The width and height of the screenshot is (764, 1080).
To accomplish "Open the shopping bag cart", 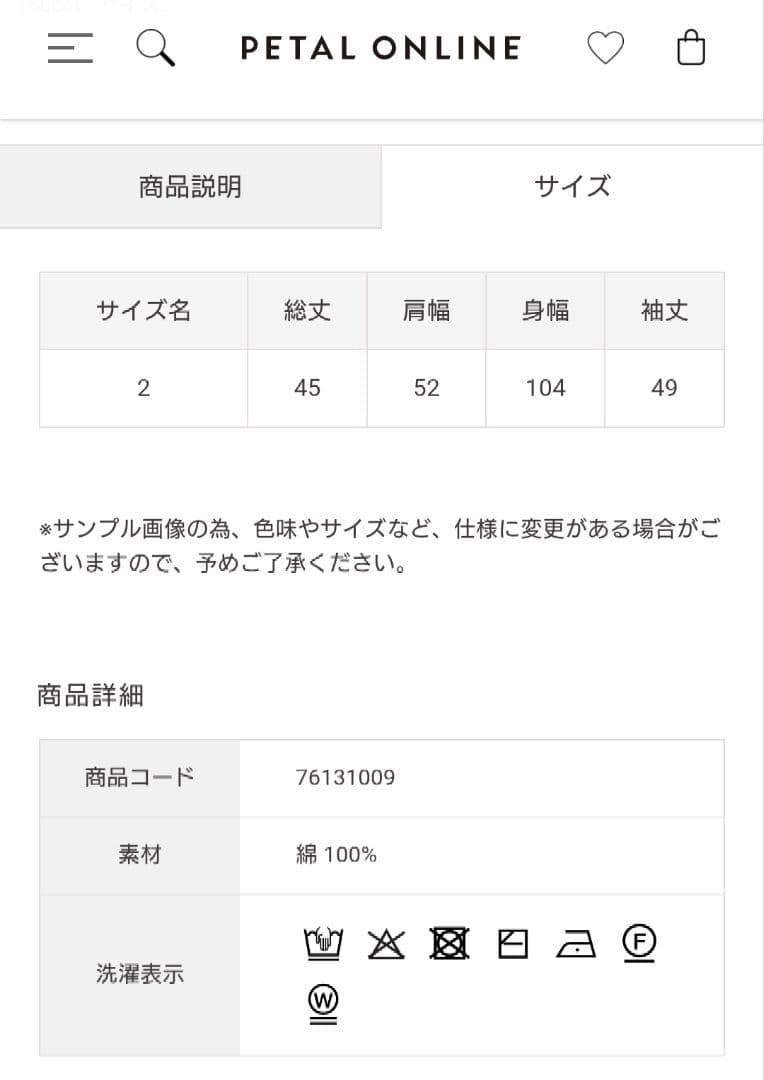I will pyautogui.click(x=691, y=48).
